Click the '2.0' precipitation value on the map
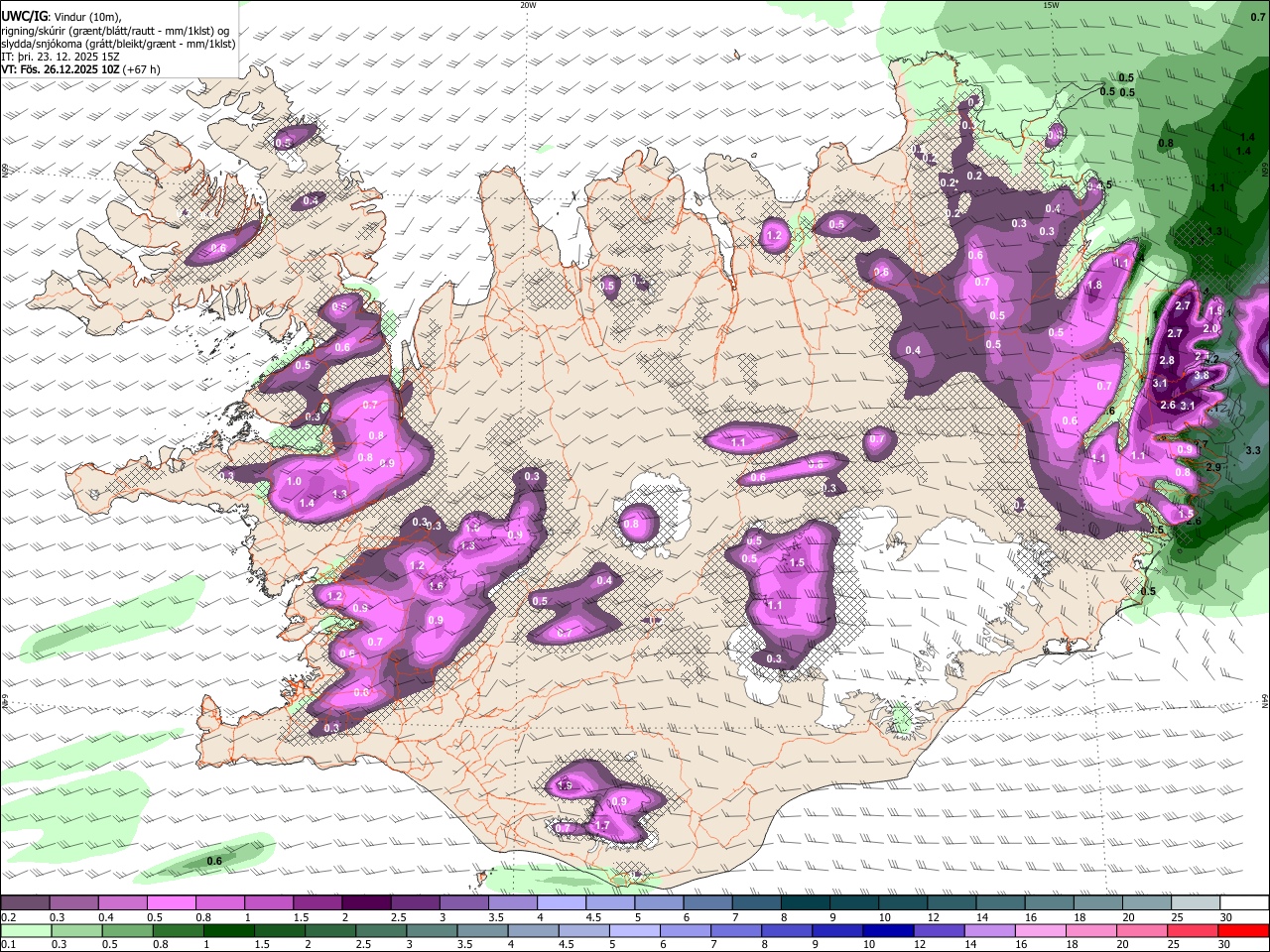The width and height of the screenshot is (1270, 952). [1209, 328]
